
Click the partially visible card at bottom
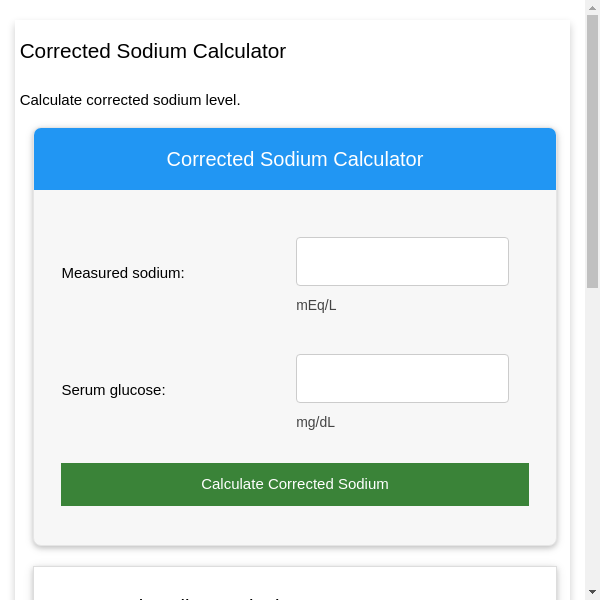click(294, 584)
